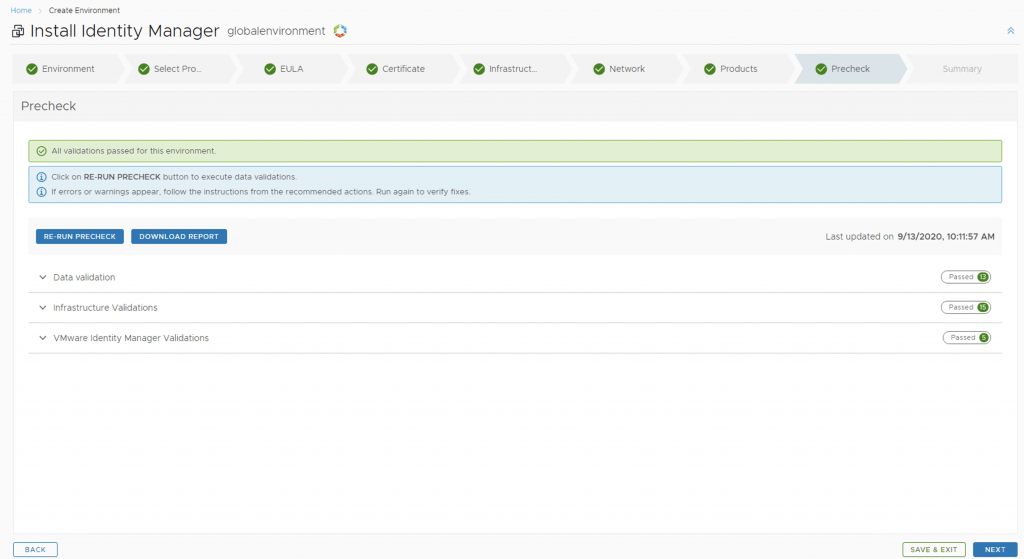Screen dimensions: 1024x559
Task: Navigate to Home breadcrumb link
Action: [x=21, y=10]
